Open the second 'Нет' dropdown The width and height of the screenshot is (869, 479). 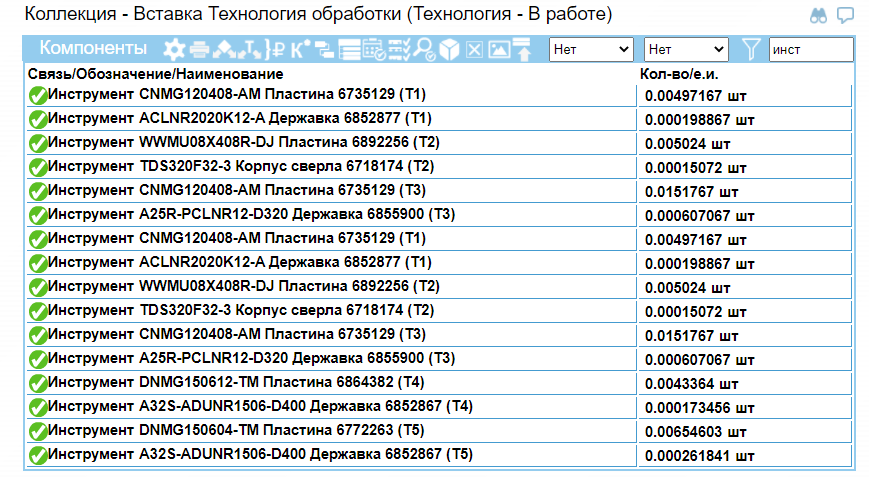(x=686, y=49)
